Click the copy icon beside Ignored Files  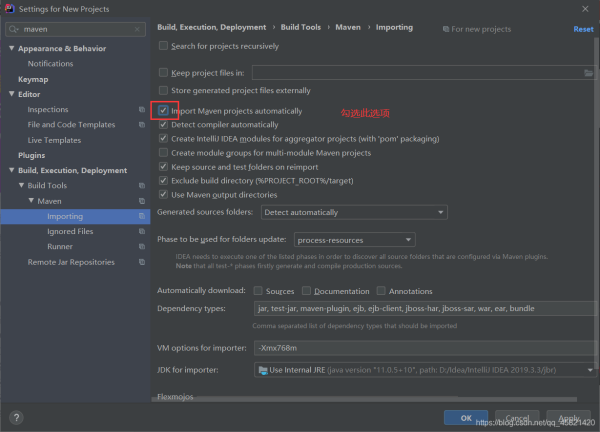[x=142, y=231]
